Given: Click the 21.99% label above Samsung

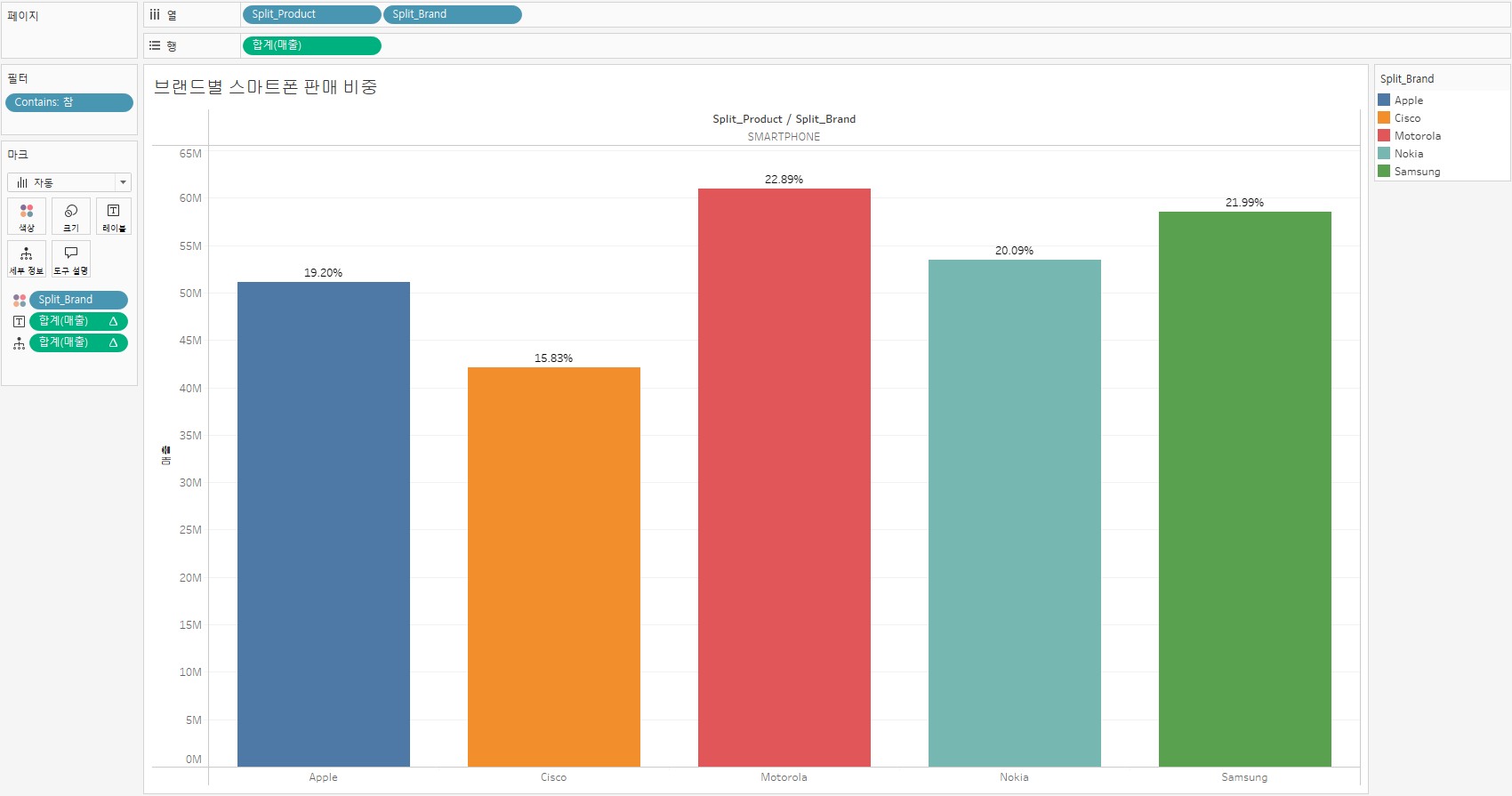Looking at the screenshot, I should pyautogui.click(x=1245, y=203).
